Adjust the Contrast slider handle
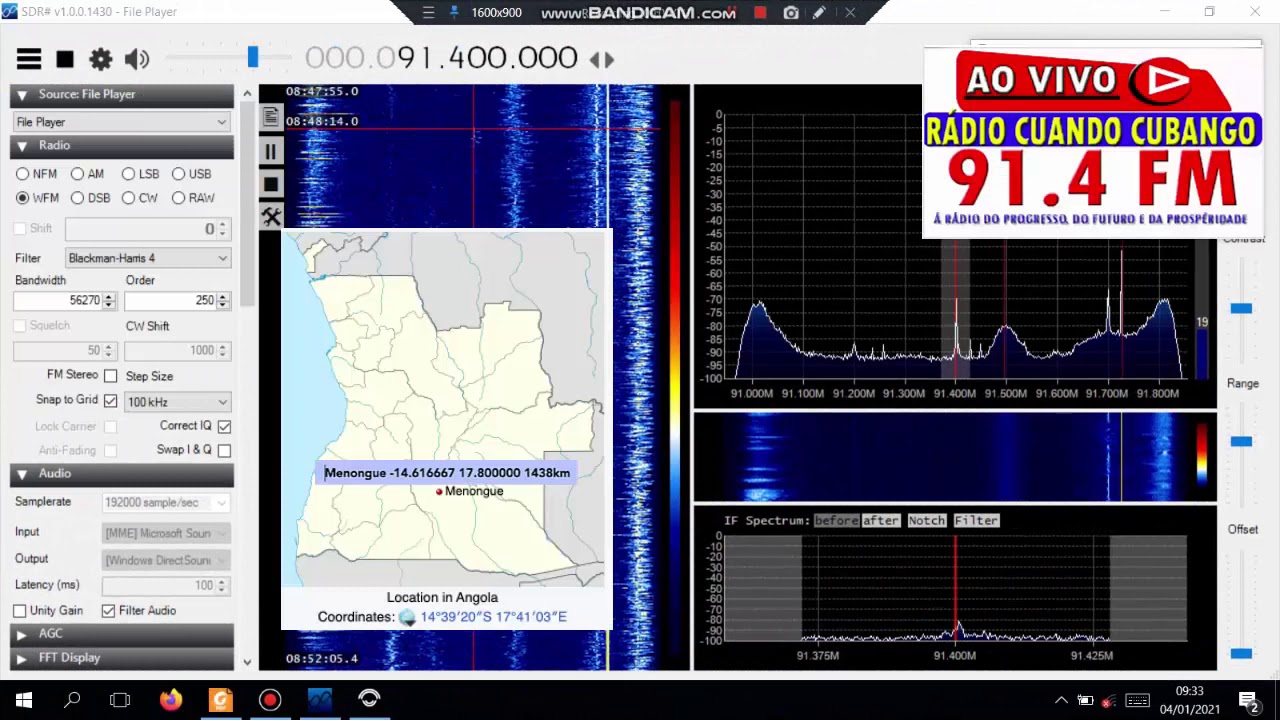This screenshot has width=1280, height=720. [x=1241, y=309]
